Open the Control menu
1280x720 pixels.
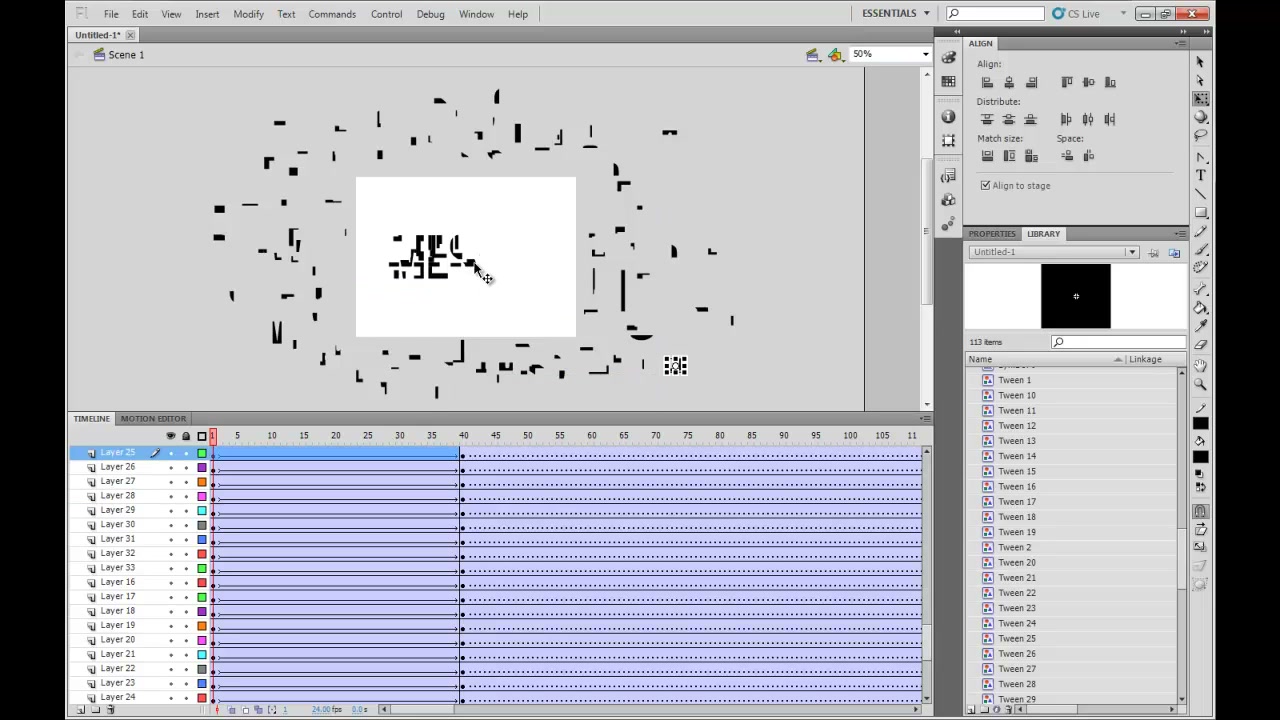(x=386, y=14)
